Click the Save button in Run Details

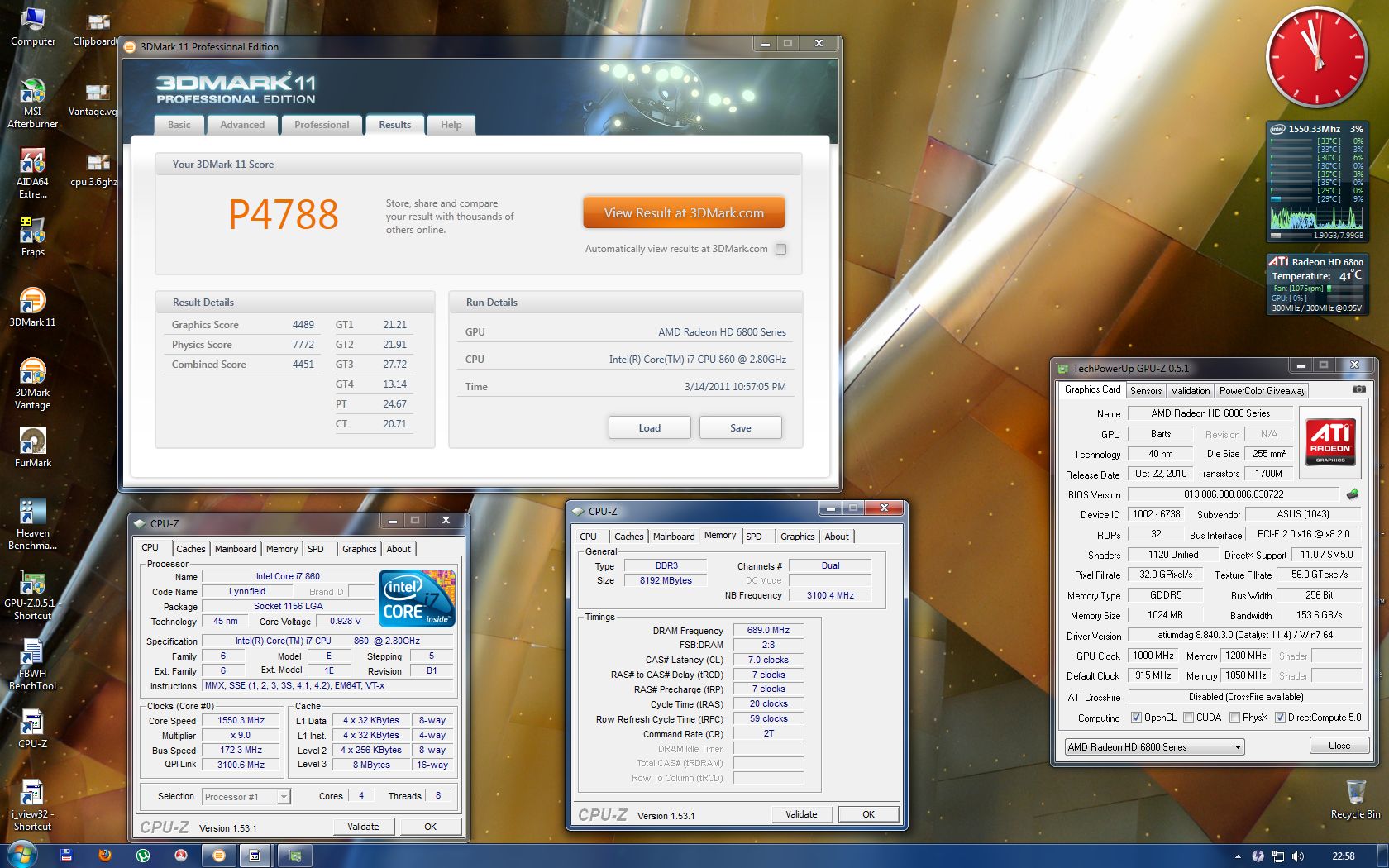740,427
